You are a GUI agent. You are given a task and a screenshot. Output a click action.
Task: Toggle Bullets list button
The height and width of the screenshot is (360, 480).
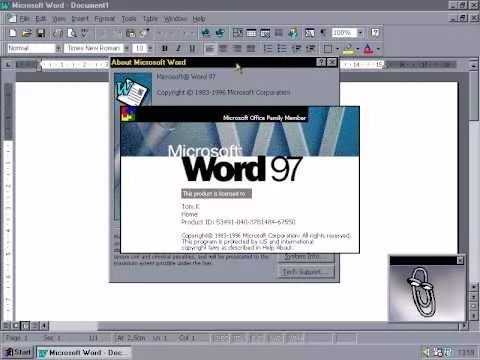[282, 49]
